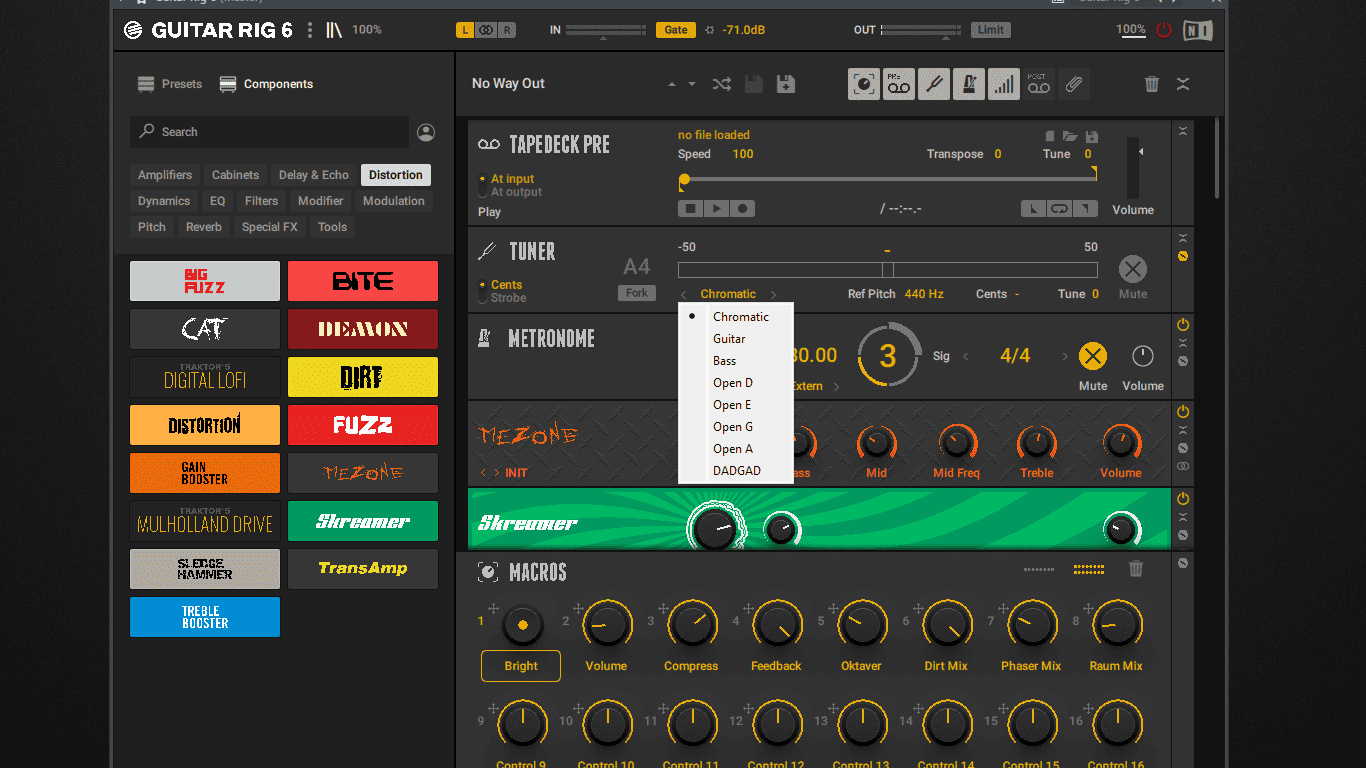
Task: Toggle the Tapedeck loop button
Action: point(1059,209)
